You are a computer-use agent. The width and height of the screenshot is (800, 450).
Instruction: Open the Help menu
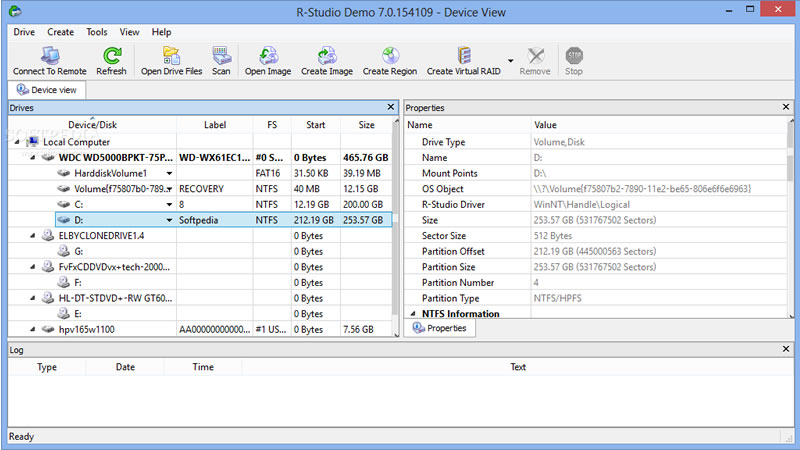161,32
